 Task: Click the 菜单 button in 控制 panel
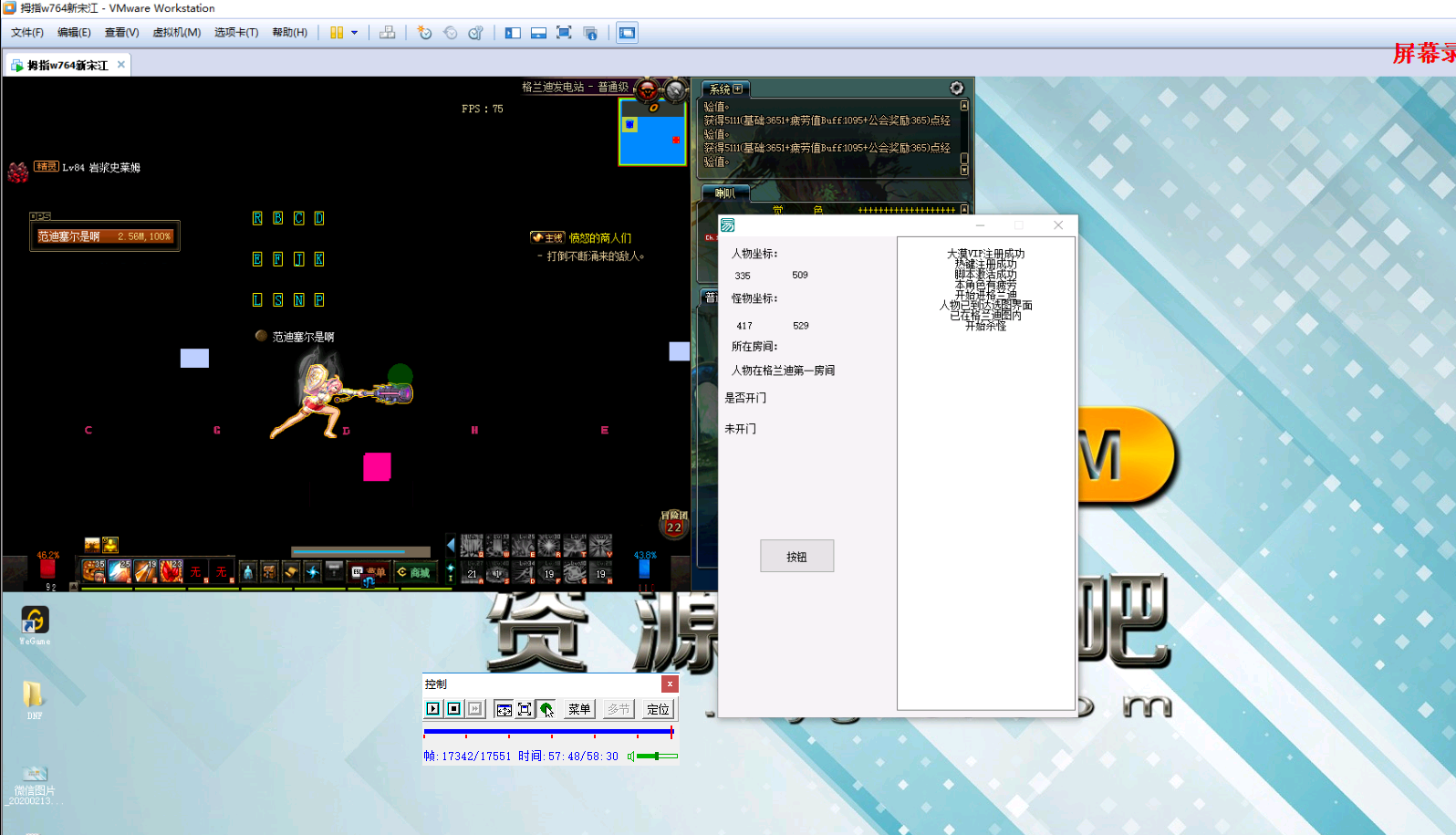579,709
